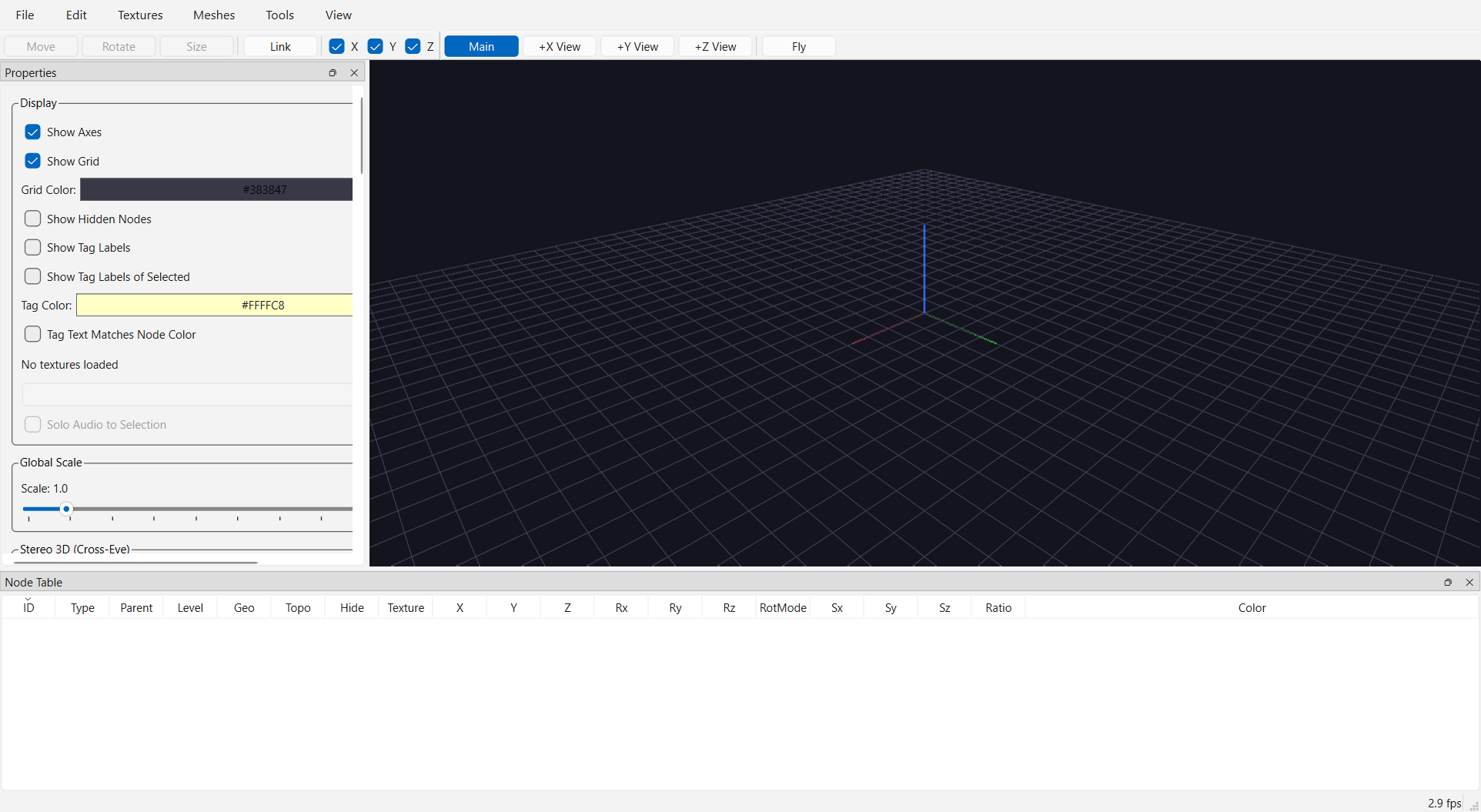Sort Node Table by Hide column
The width and height of the screenshot is (1481, 812).
(352, 607)
